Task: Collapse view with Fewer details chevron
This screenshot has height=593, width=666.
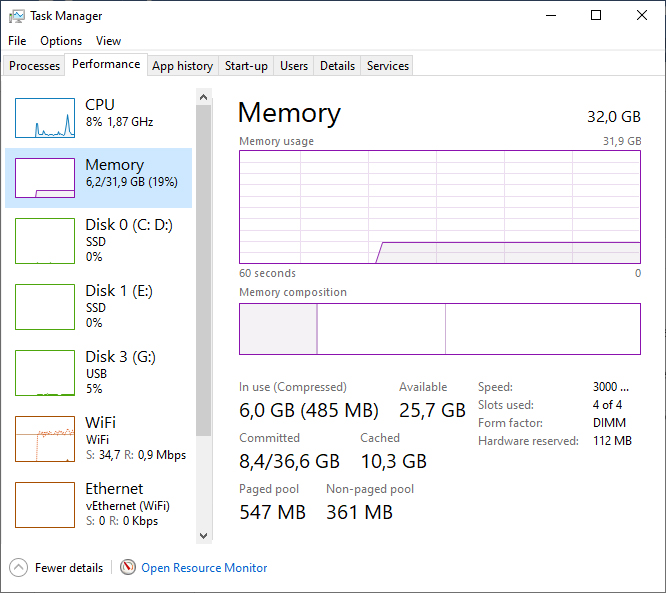Action: pos(19,568)
